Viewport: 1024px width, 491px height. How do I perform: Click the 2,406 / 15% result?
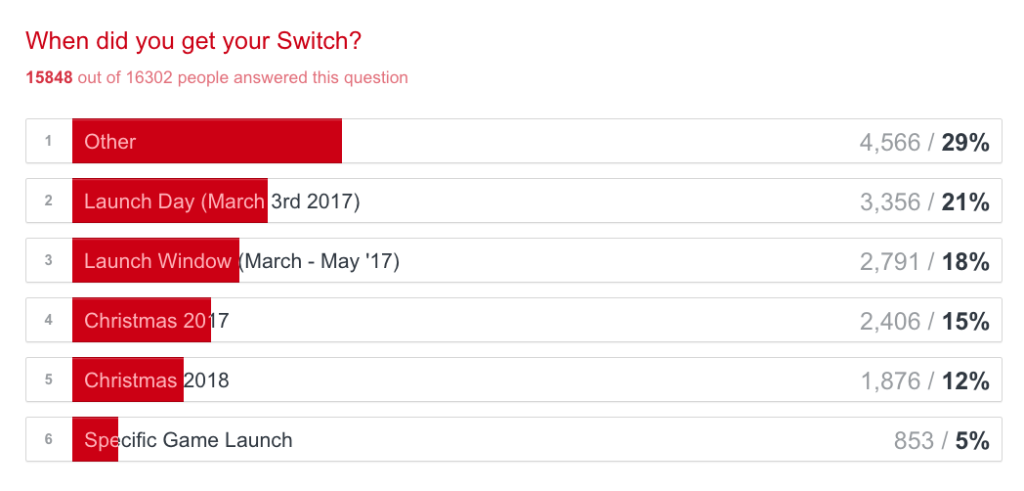pos(924,322)
